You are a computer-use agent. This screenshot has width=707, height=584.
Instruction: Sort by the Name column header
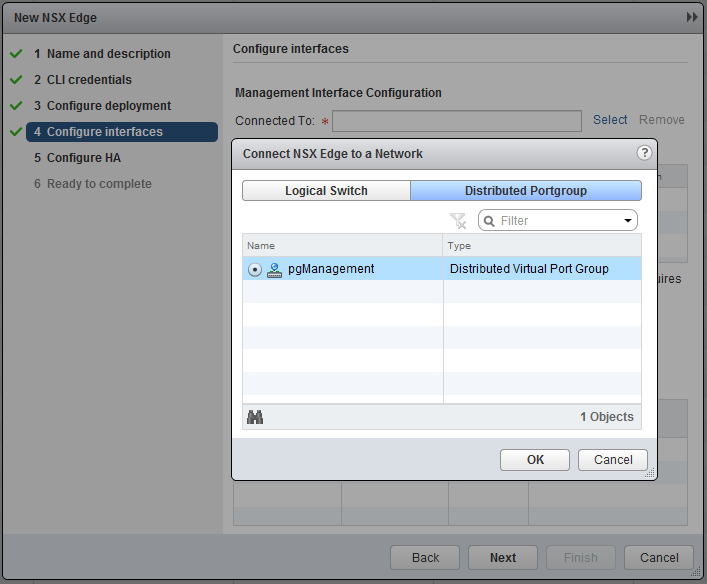[342, 245]
